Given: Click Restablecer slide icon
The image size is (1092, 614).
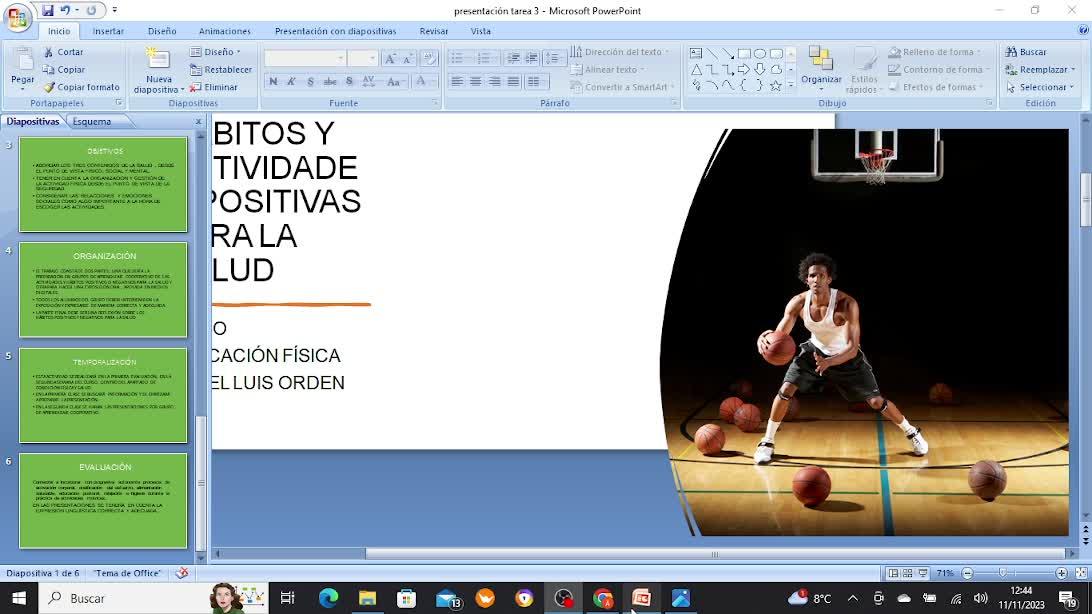Looking at the screenshot, I should (196, 70).
